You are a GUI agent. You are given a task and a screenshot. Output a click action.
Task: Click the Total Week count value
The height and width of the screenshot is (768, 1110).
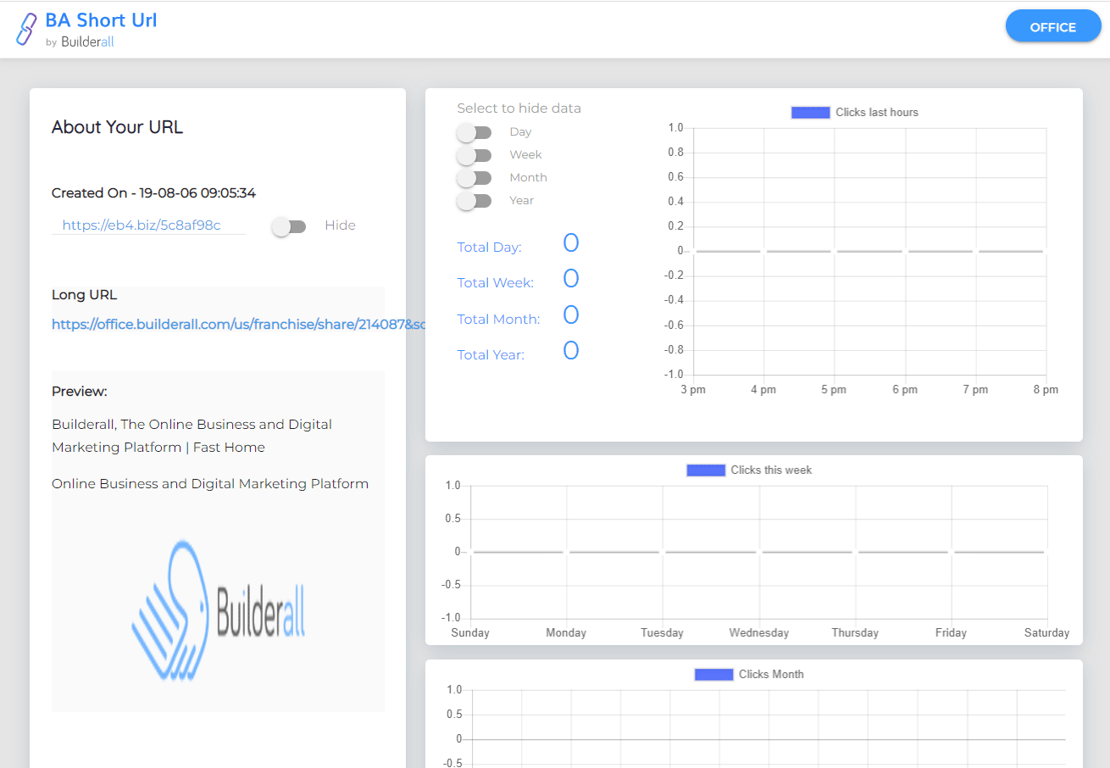tap(571, 278)
